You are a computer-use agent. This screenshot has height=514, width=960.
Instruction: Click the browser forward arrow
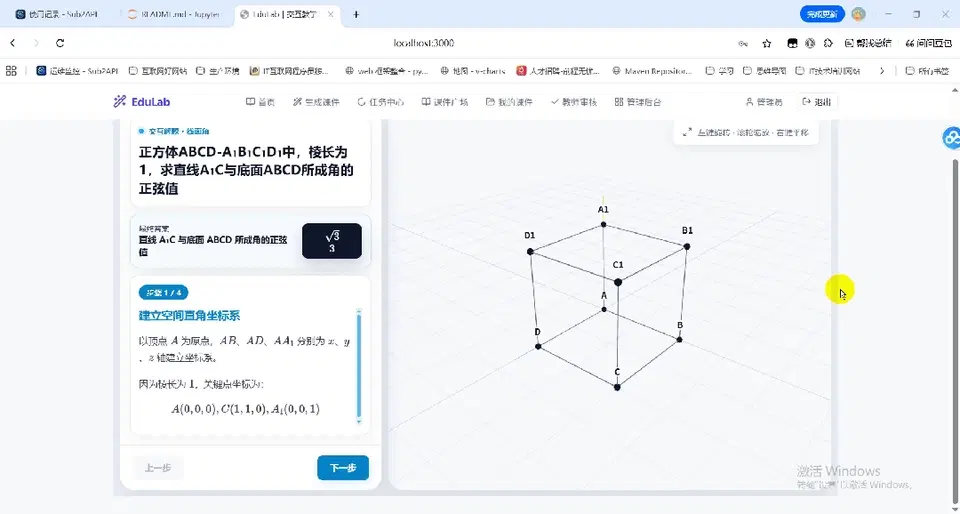(36, 43)
